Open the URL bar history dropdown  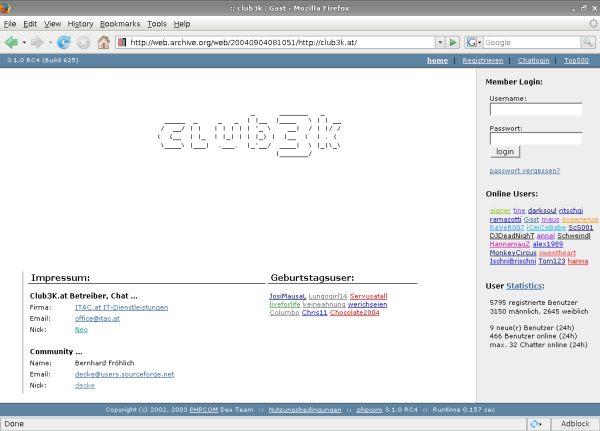click(x=438, y=42)
